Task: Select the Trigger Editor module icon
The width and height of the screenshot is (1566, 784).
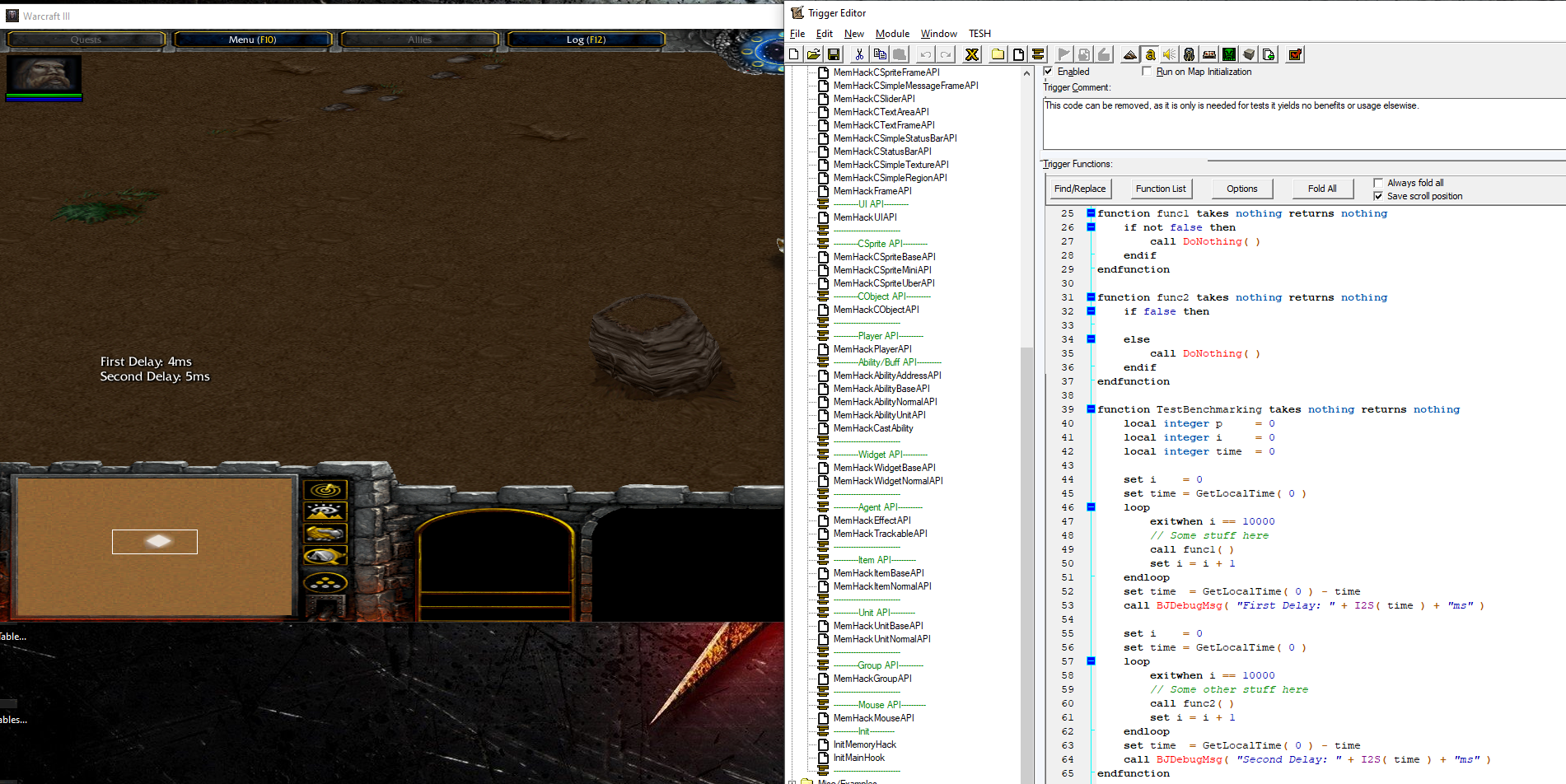Action: [x=1150, y=54]
